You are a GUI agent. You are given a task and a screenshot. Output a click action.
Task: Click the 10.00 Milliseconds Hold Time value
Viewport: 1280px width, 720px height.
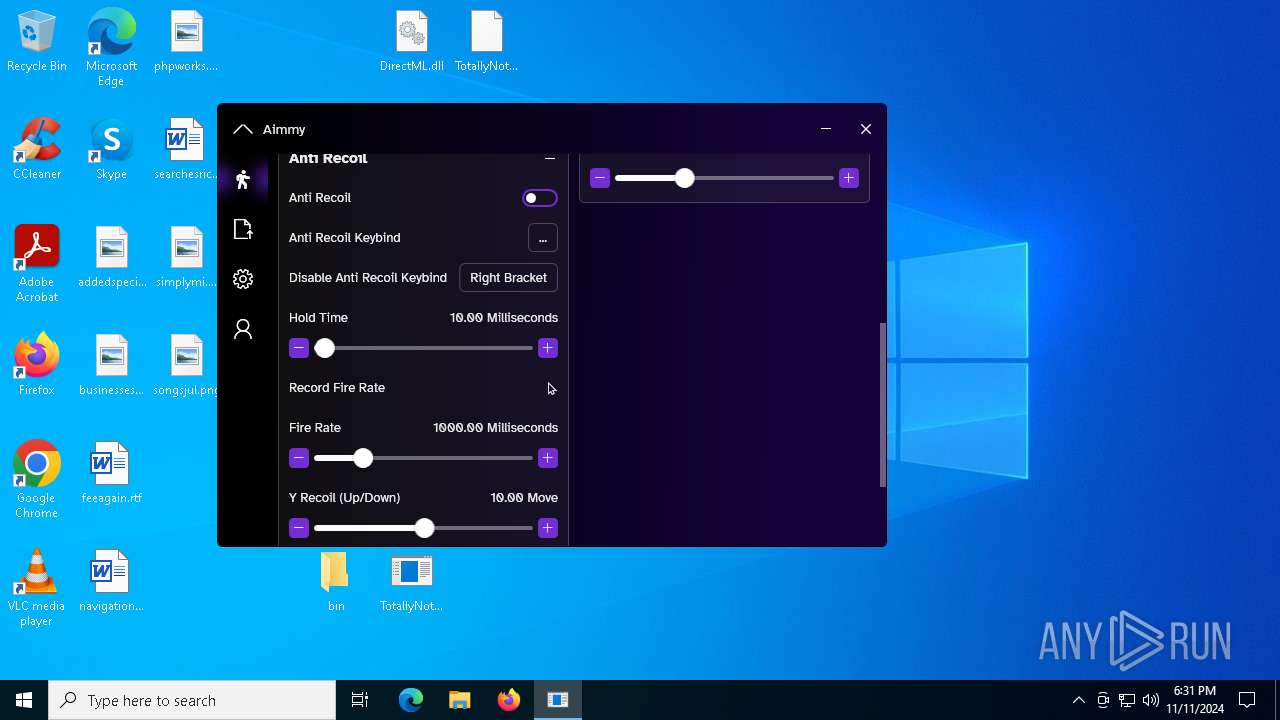504,318
